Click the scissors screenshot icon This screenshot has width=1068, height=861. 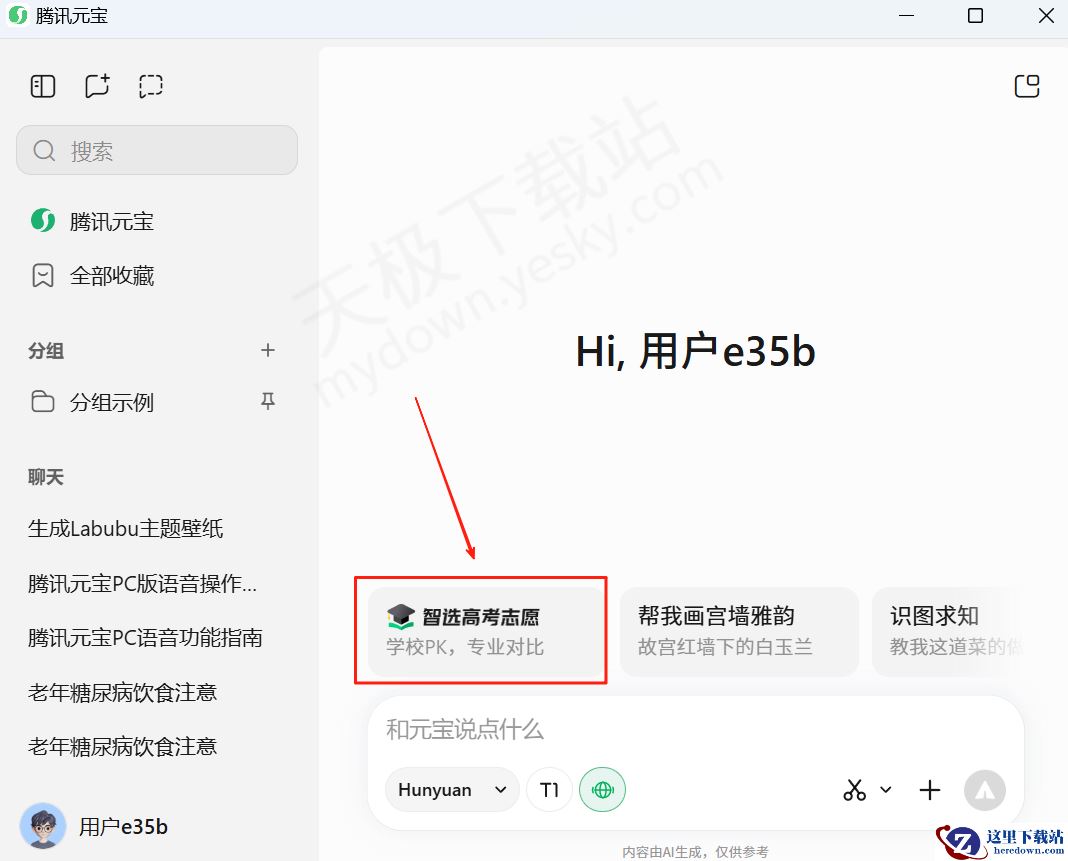tap(854, 789)
